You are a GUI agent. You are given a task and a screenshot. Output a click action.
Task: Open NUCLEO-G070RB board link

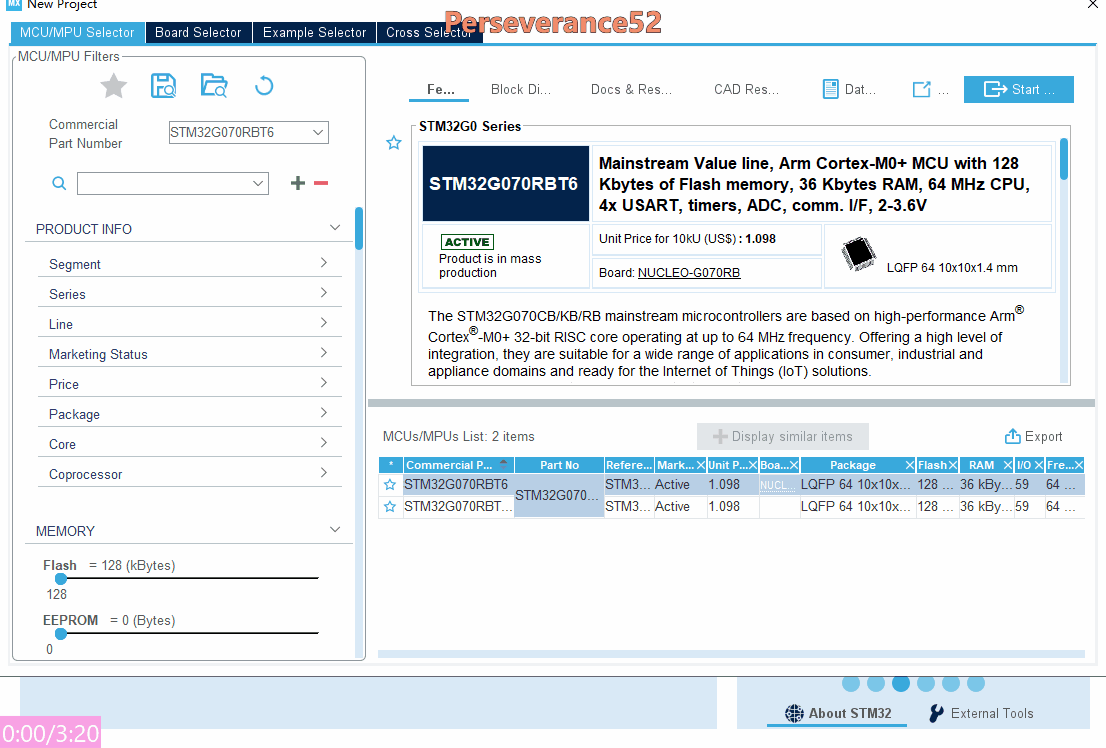[689, 273]
